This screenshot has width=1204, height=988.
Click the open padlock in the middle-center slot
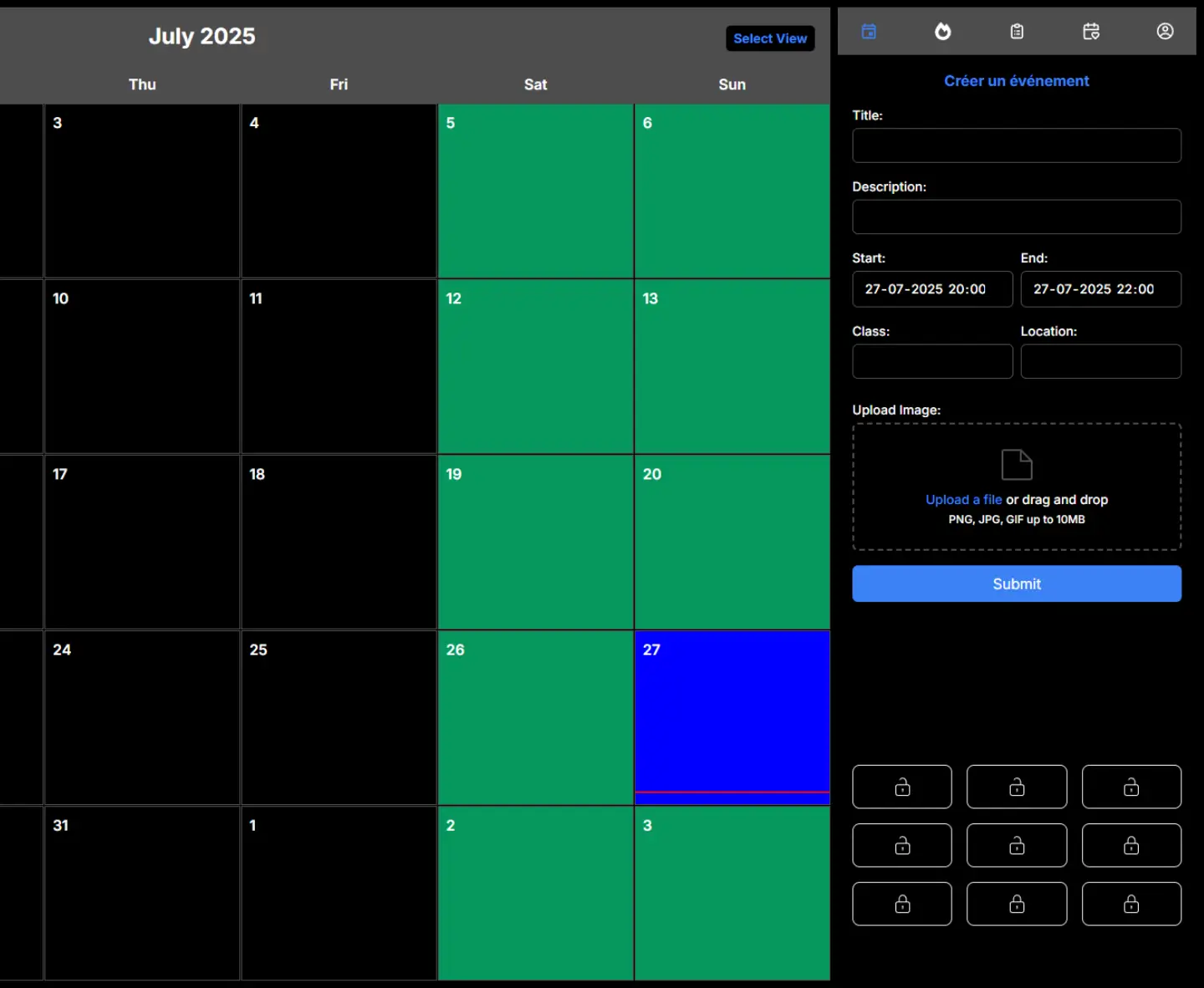1017,845
